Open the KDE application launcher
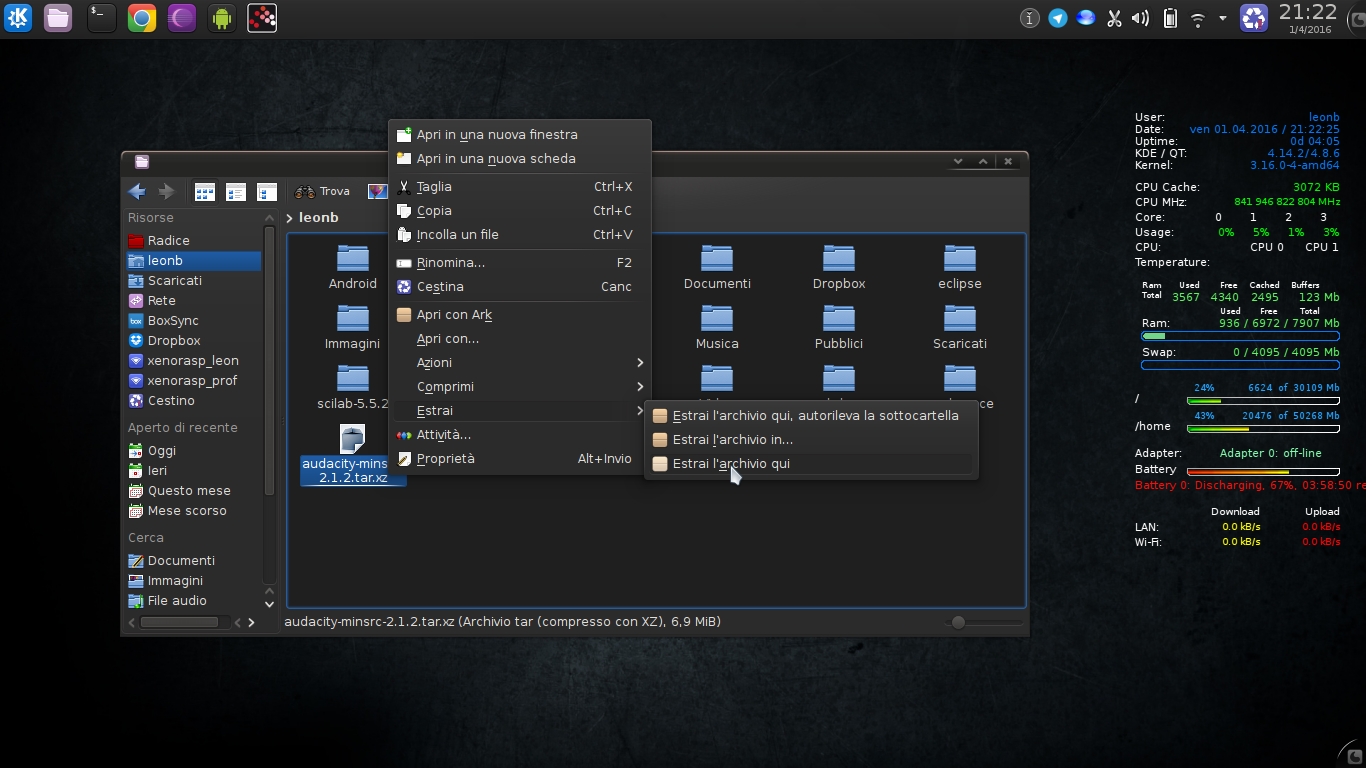 (x=17, y=17)
